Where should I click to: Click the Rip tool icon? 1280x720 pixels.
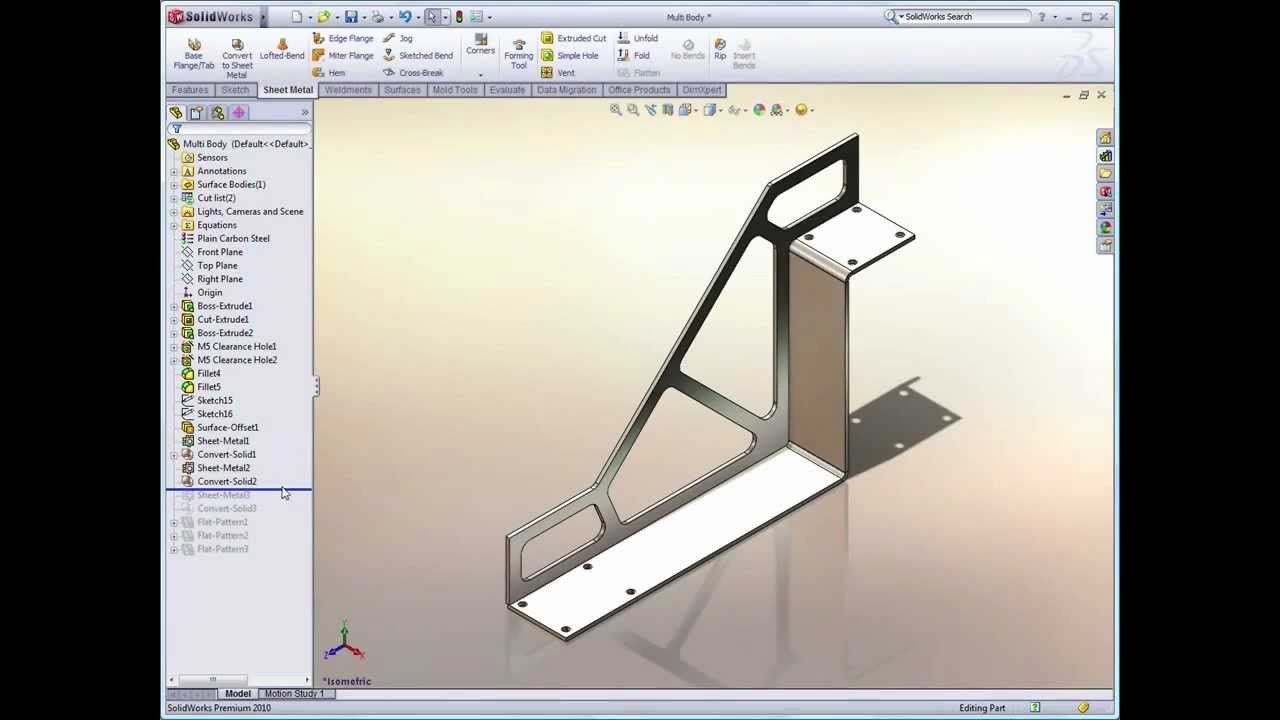click(720, 49)
